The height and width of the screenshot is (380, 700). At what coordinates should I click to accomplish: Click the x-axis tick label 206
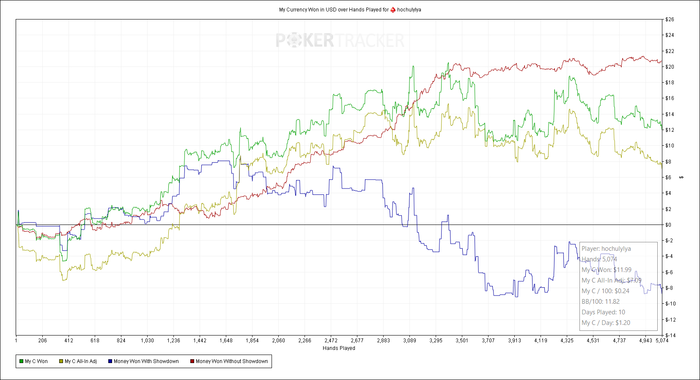(42, 340)
